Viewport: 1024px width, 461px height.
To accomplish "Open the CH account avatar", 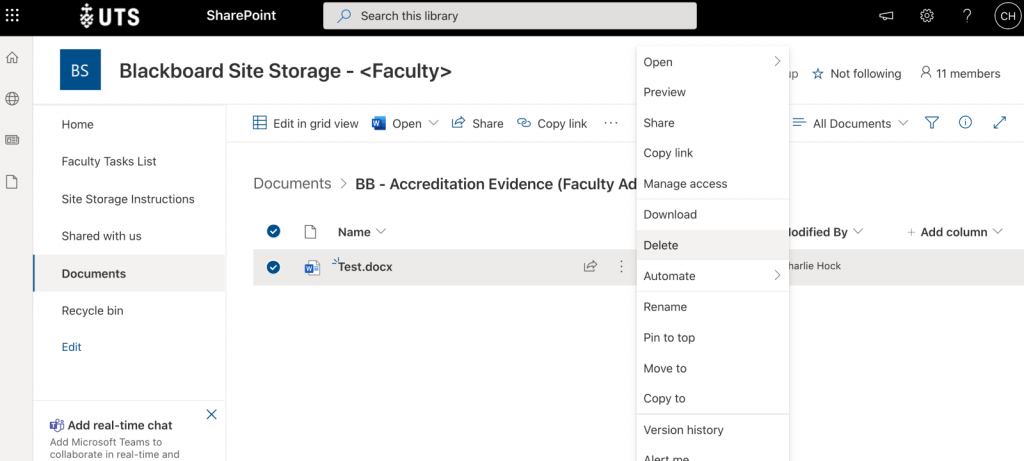I will click(x=1006, y=16).
